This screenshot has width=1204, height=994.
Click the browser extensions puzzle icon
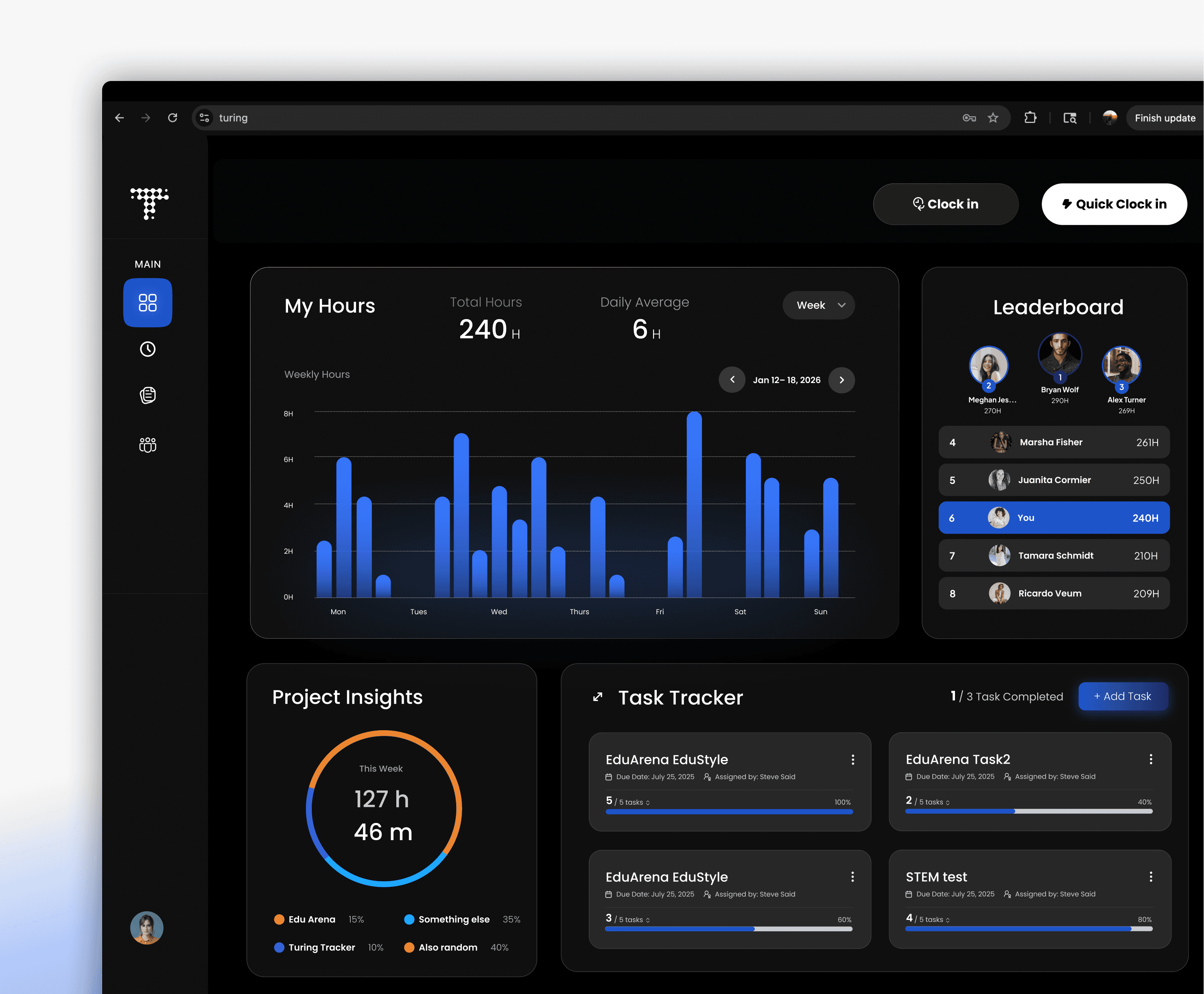coord(1030,117)
